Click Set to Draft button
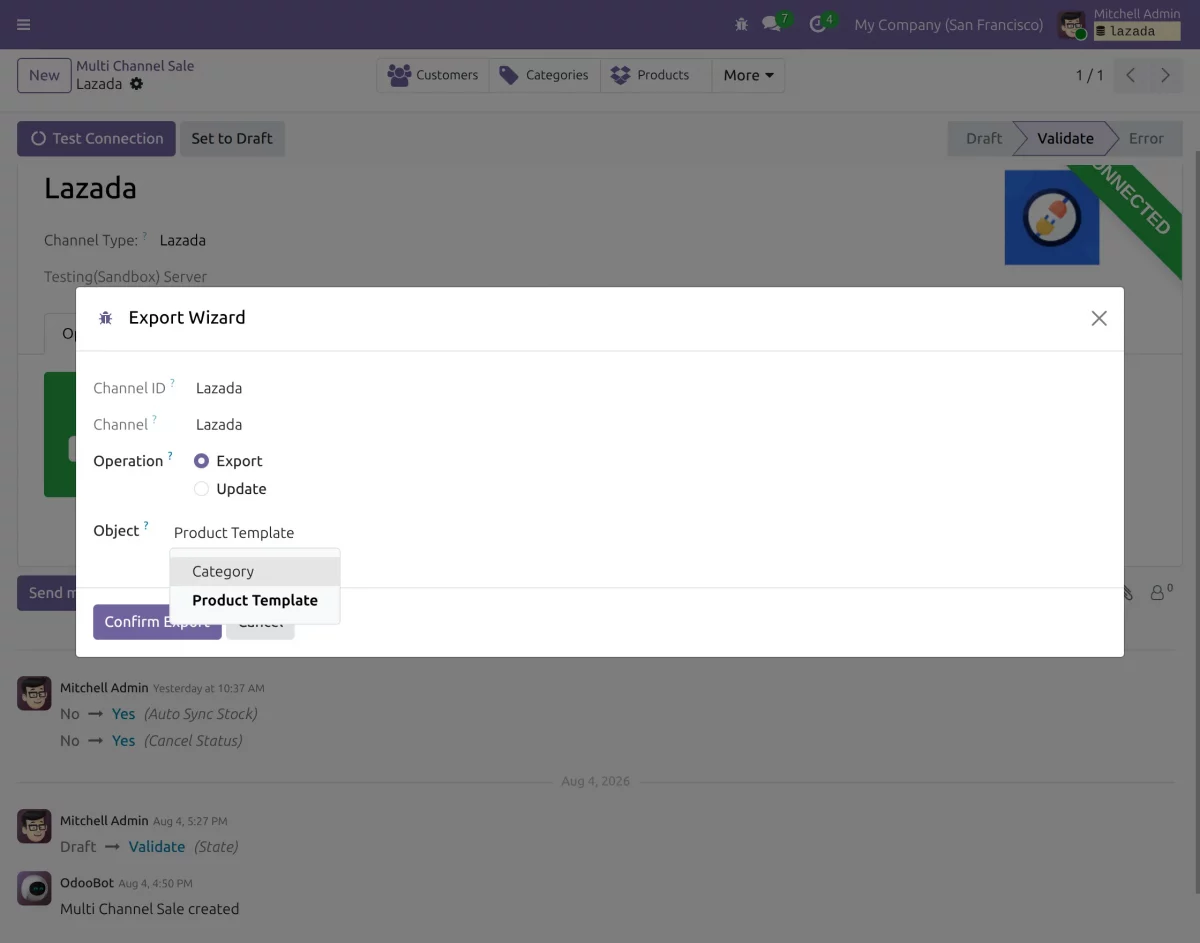Viewport: 1200px width, 943px height. click(x=232, y=139)
